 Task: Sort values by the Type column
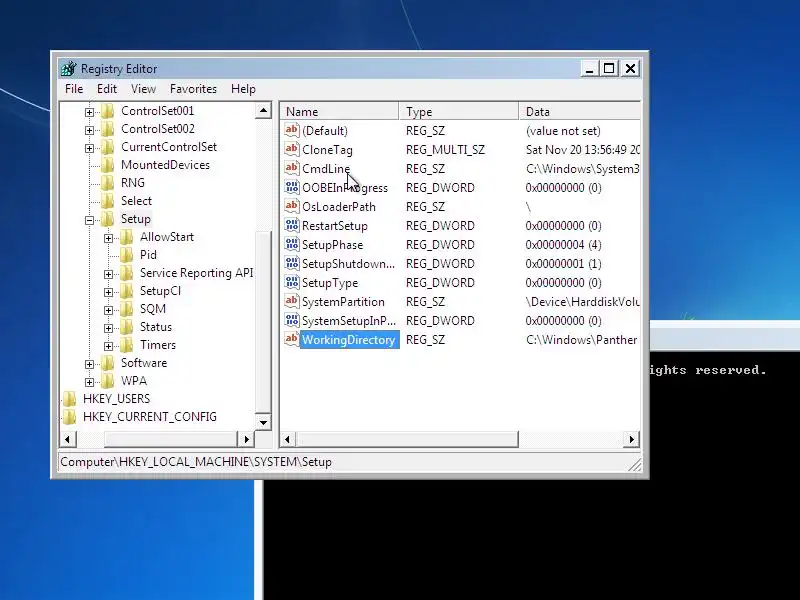click(459, 111)
